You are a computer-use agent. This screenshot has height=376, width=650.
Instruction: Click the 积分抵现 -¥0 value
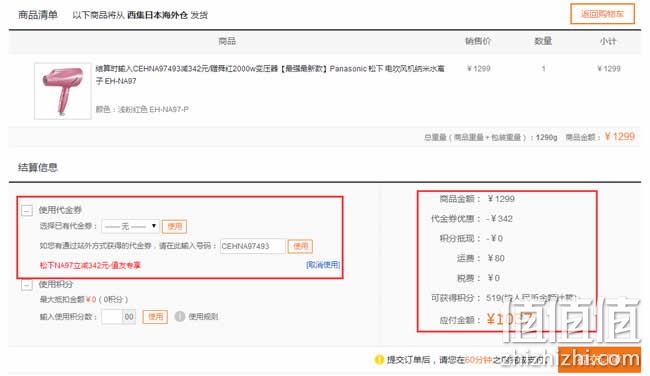tap(494, 239)
